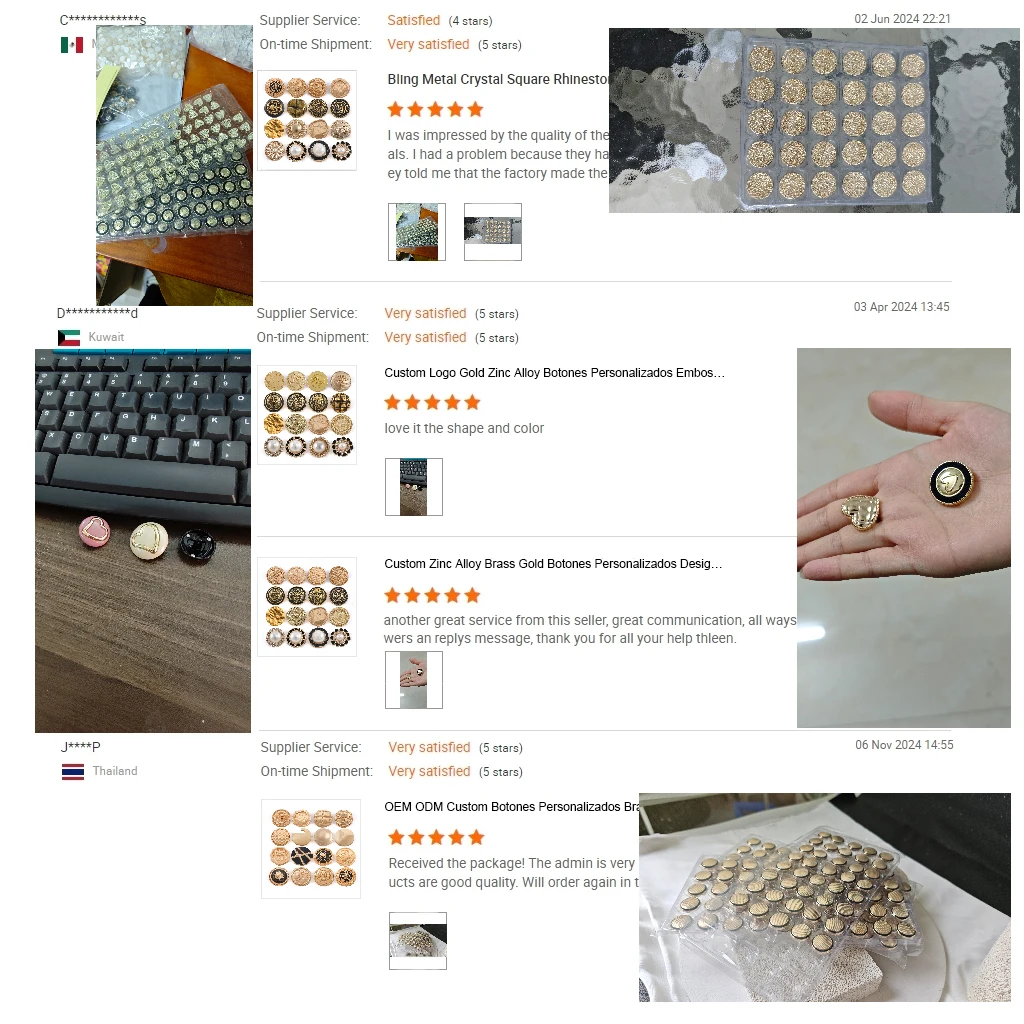
Task: Click the Kuwait flag icon
Action: point(69,337)
